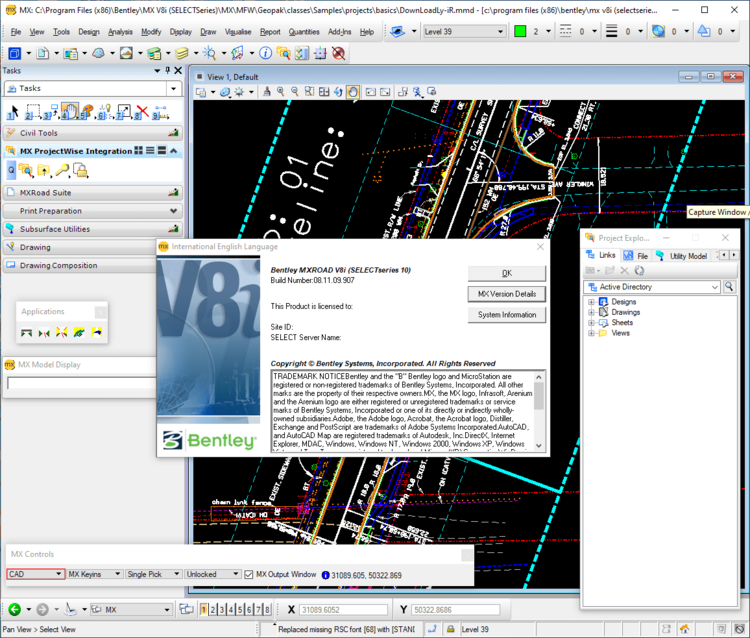Screen dimensions: 750x638
Task: Click the System Information button
Action: pyautogui.click(x=506, y=315)
